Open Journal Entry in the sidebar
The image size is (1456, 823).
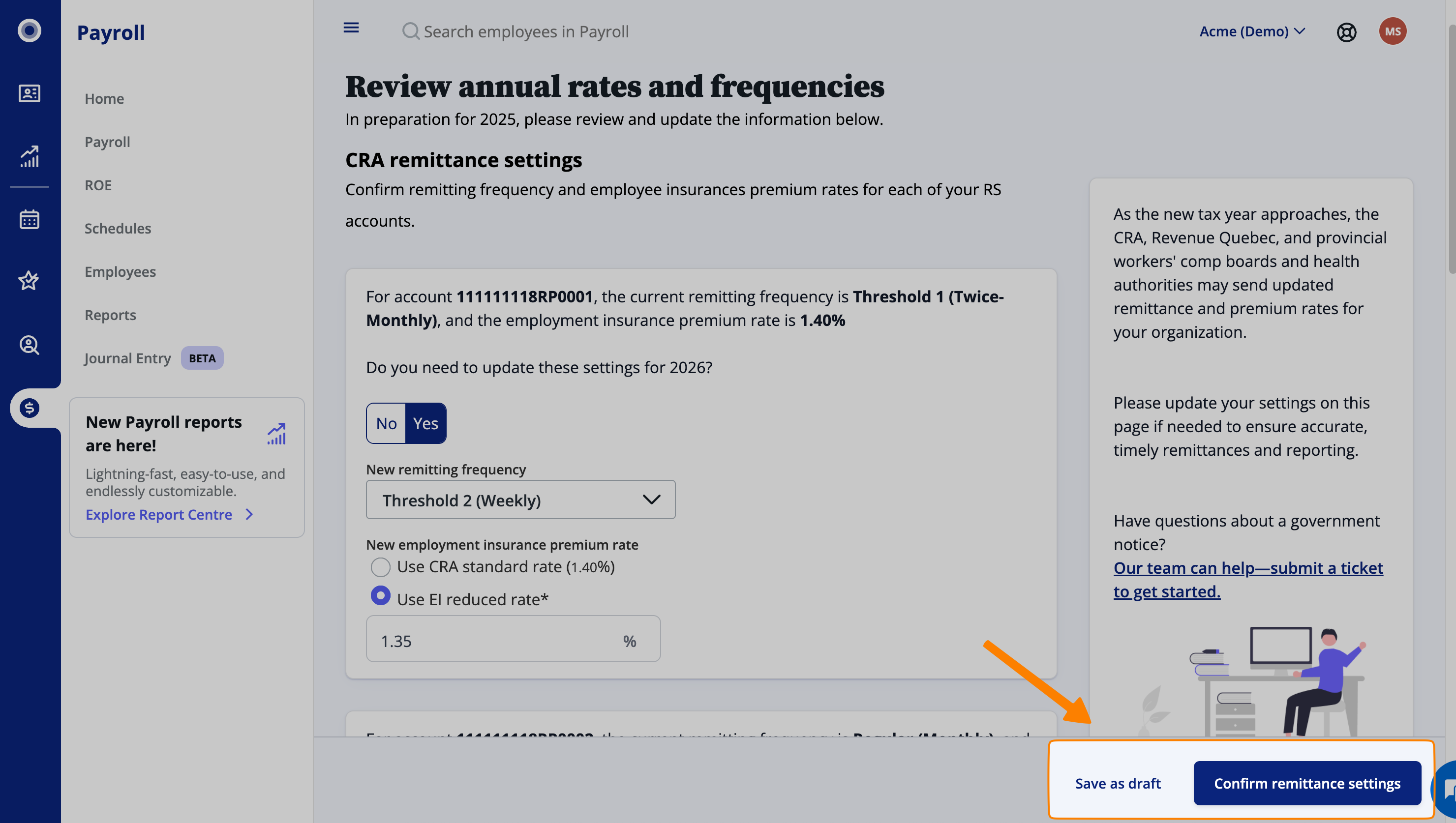pos(127,358)
